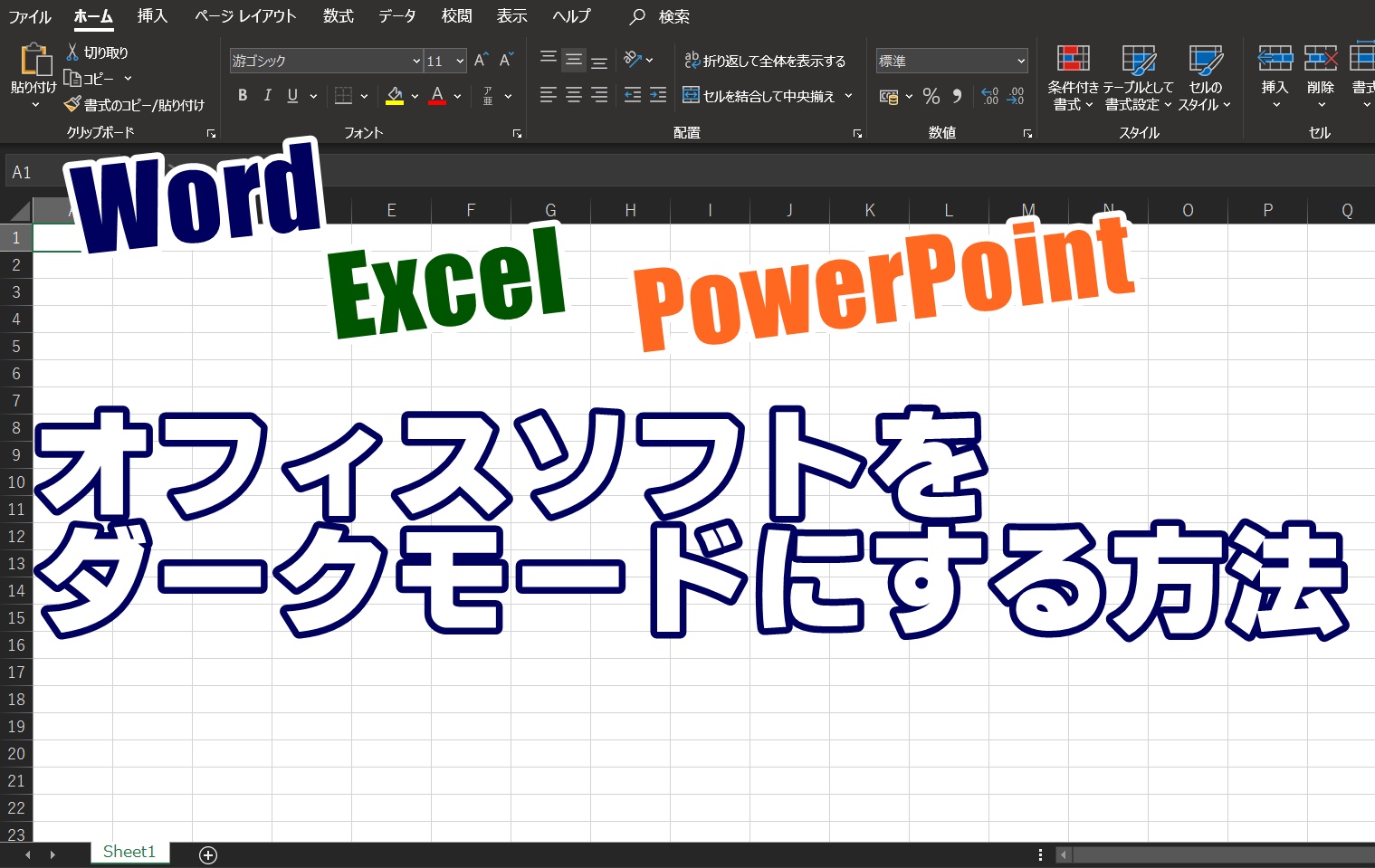Click Insert cells (挿入) icon
This screenshot has width=1375, height=868.
(x=1275, y=59)
